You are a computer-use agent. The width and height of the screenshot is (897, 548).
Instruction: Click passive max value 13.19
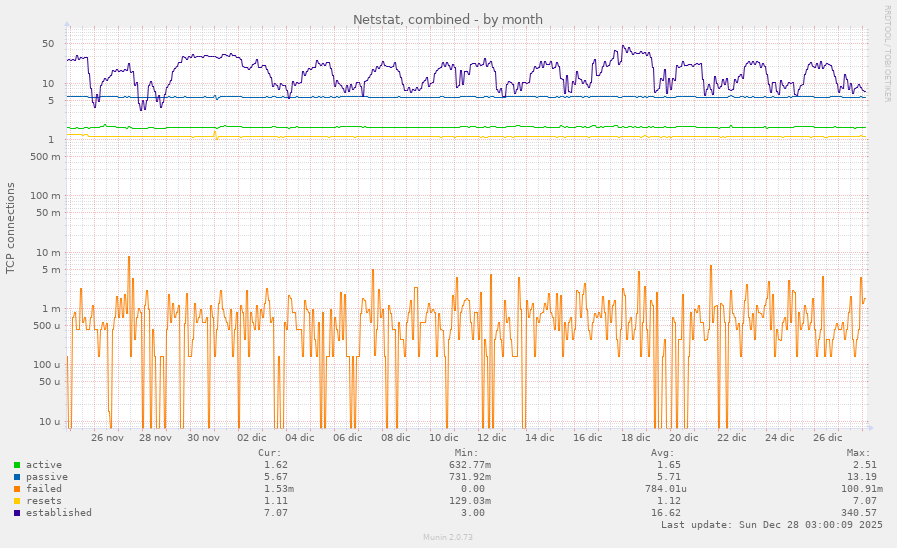coord(862,477)
